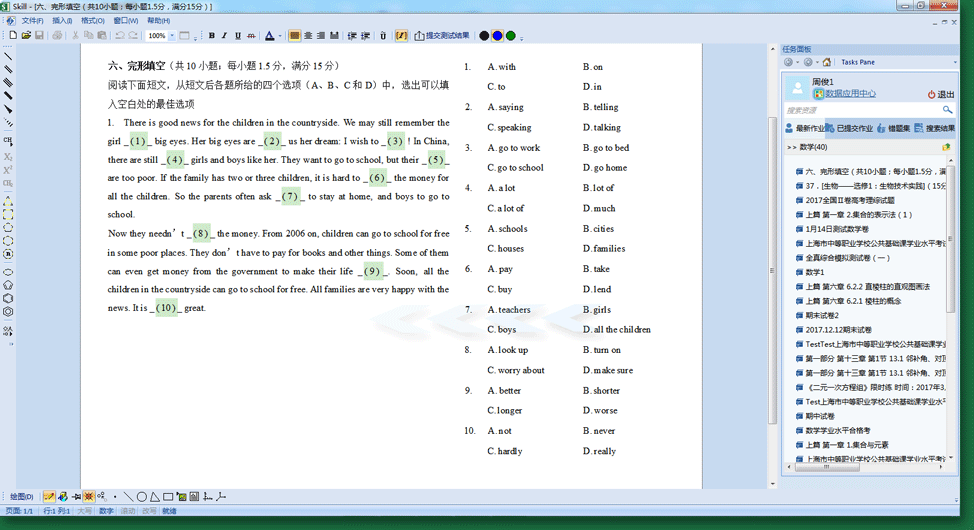Viewport: 974px width, 530px height.
Task: Select the rectangle shape drawing tool
Action: tap(168, 497)
